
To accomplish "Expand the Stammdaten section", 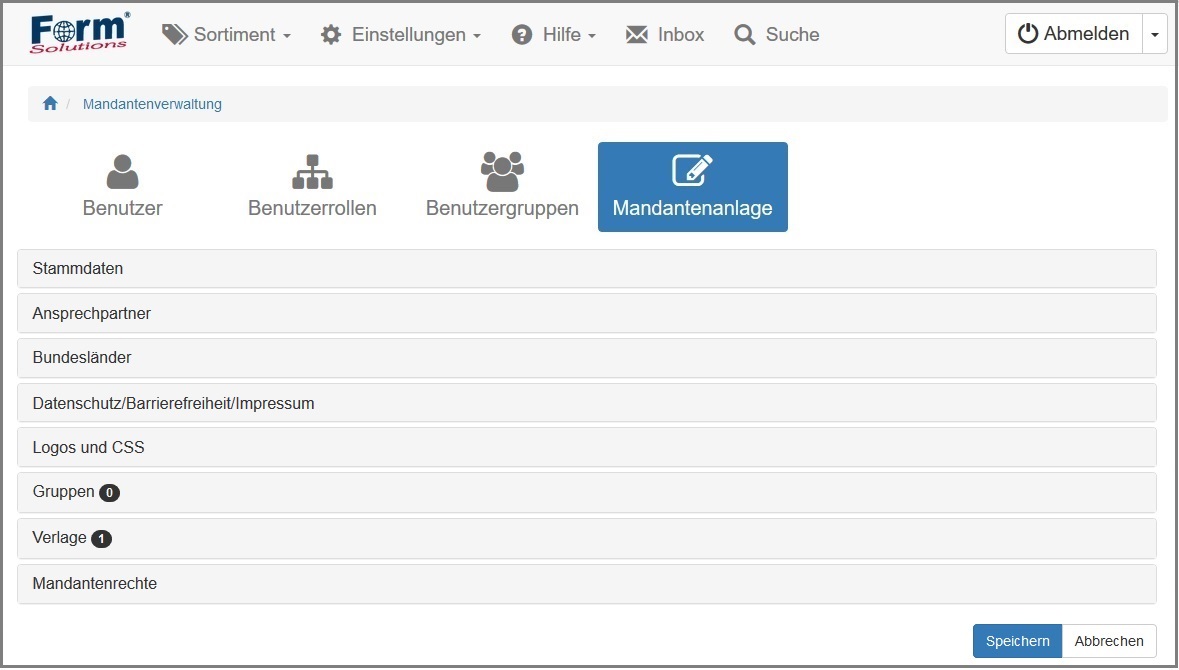I will pos(586,268).
